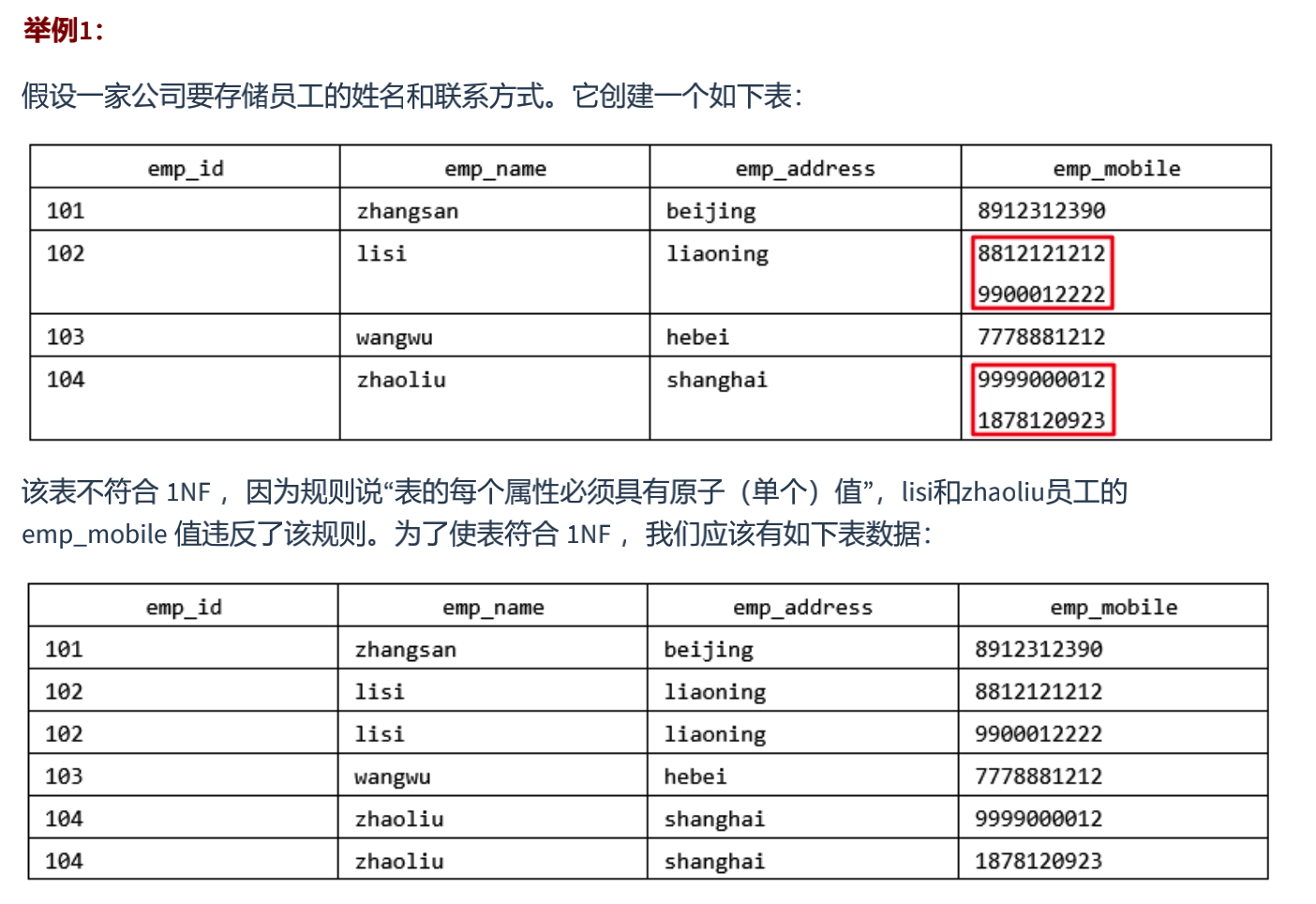Select the emp_mobile header in lower table
1316x904 pixels.
[1114, 608]
